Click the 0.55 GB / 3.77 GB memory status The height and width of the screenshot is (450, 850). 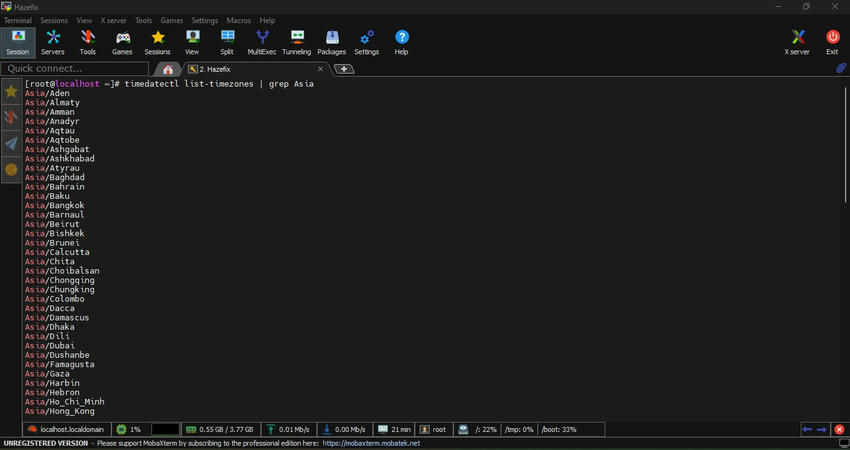(221, 429)
